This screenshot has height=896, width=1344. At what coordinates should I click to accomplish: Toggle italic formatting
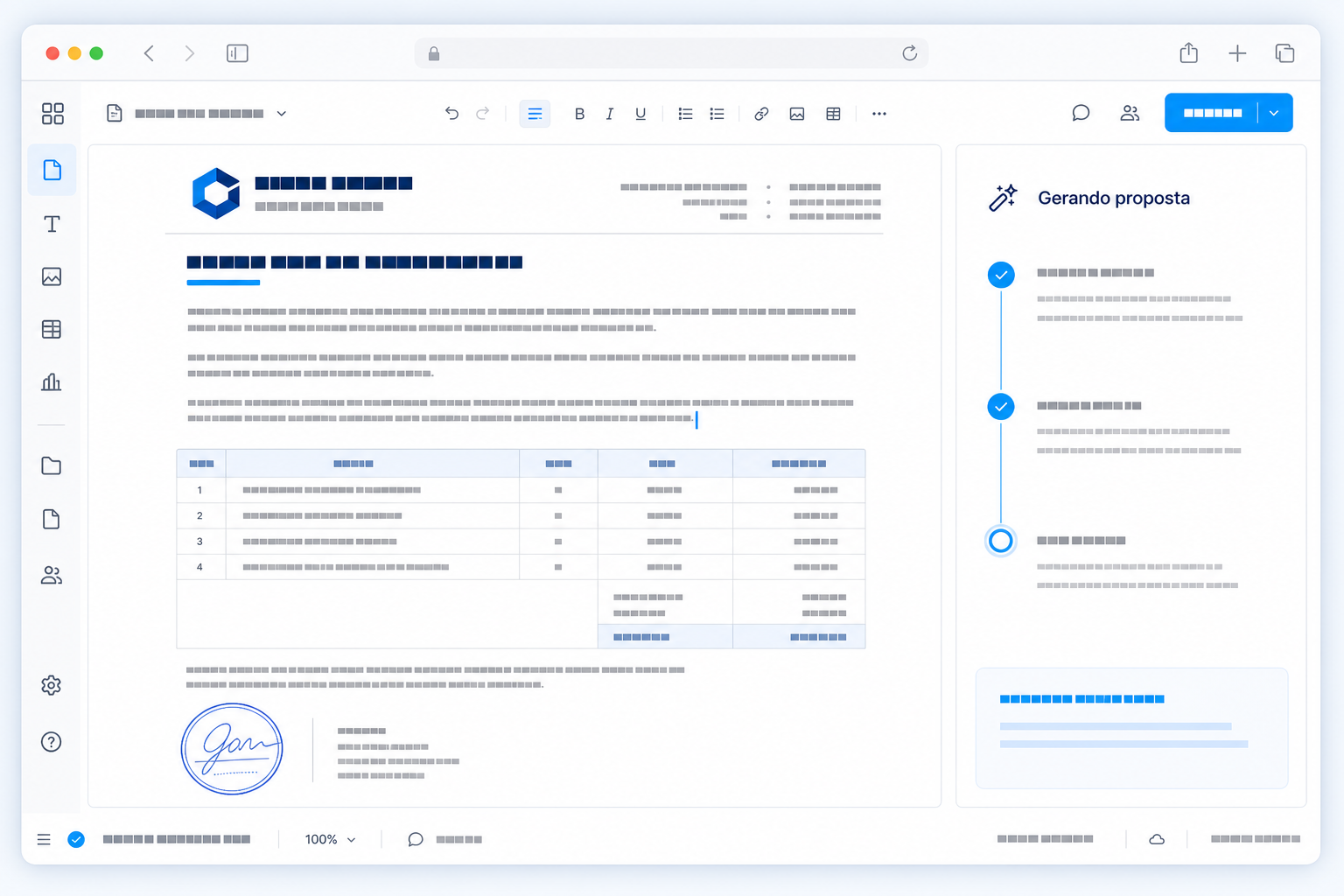click(610, 114)
